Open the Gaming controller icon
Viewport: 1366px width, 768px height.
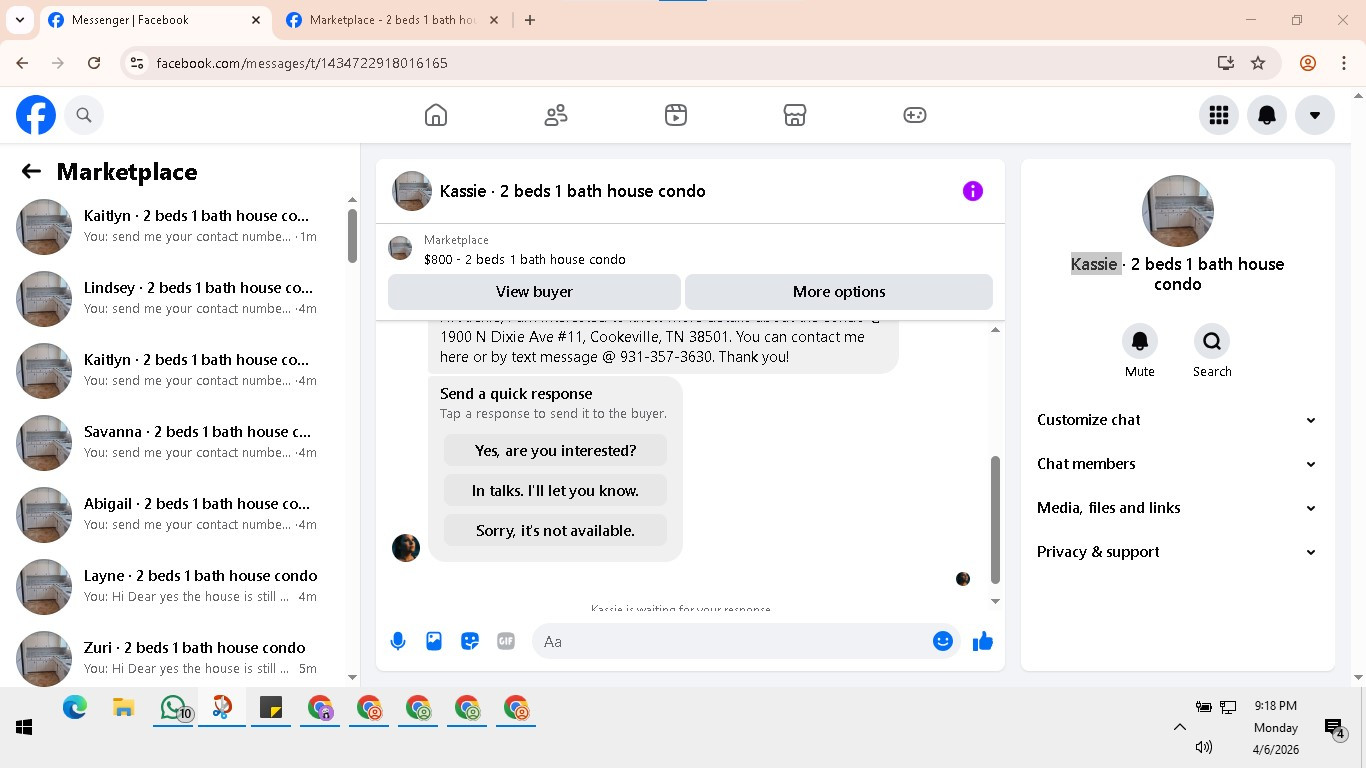(915, 115)
